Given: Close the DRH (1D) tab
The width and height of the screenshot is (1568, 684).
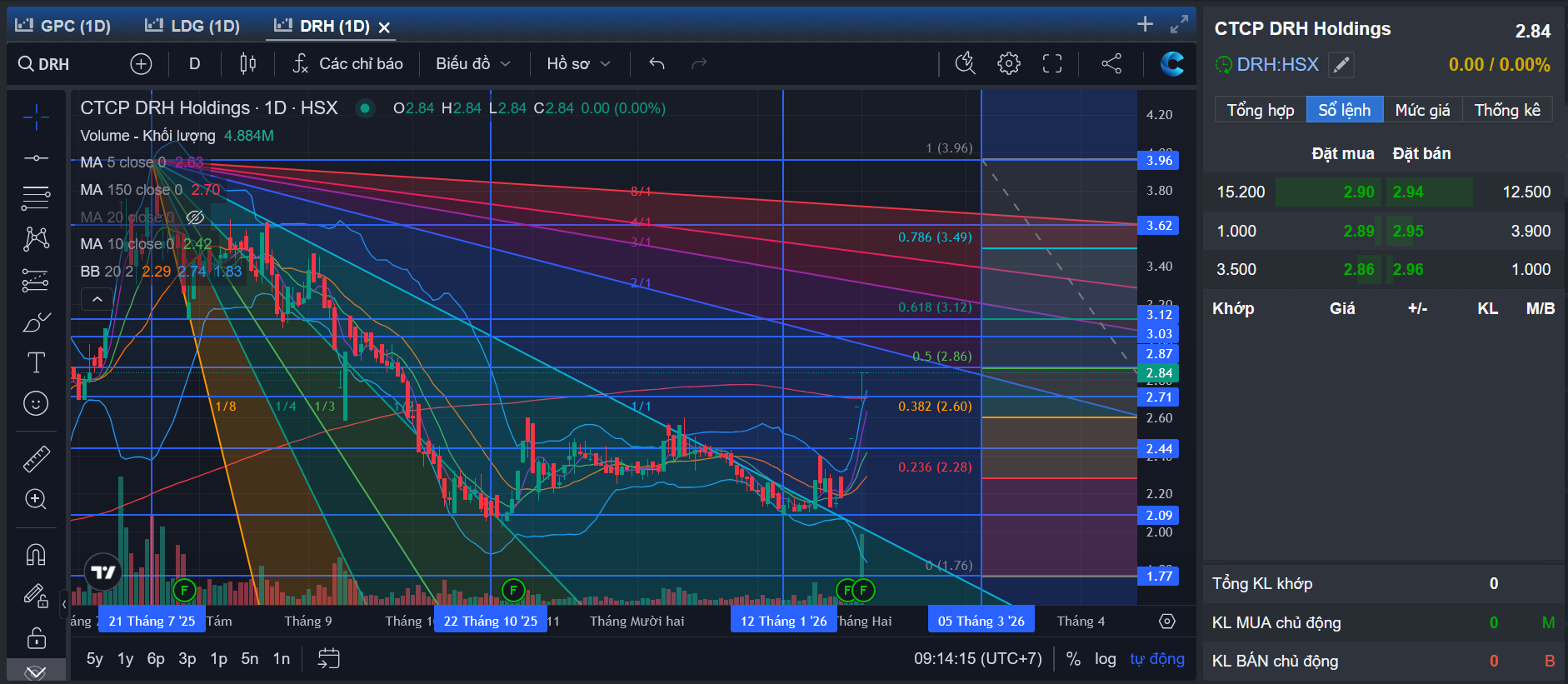Looking at the screenshot, I should (x=384, y=27).
